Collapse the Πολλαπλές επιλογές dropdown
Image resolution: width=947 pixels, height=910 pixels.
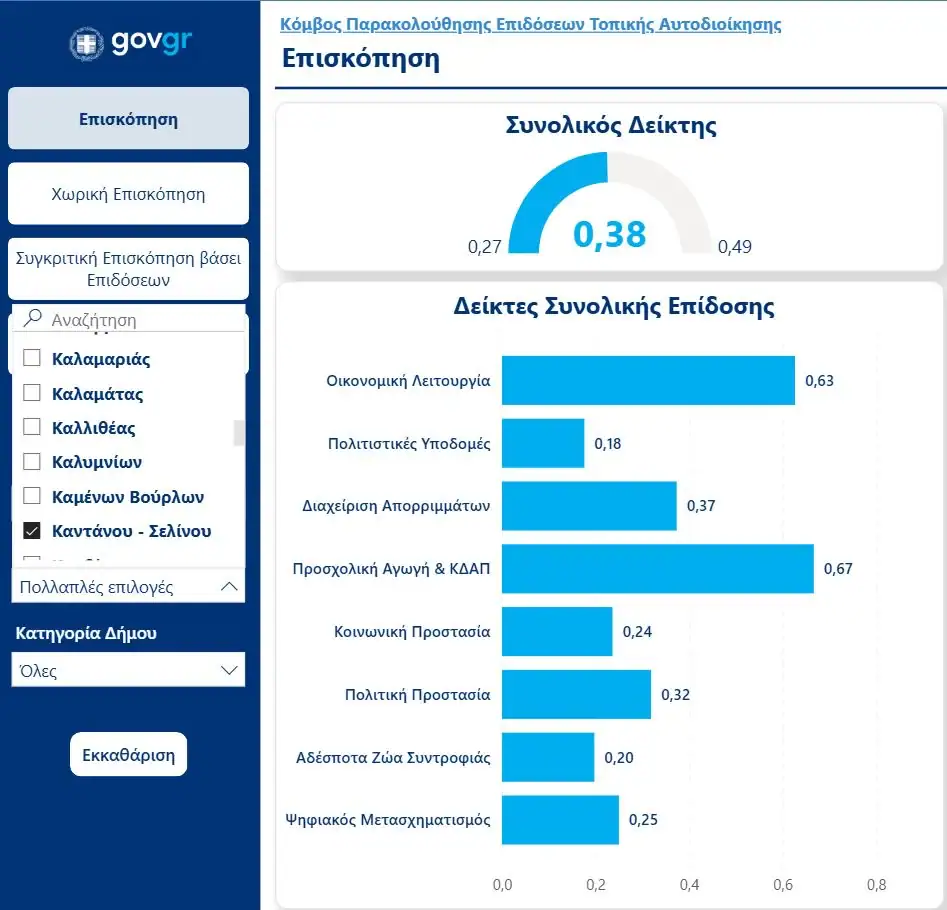coord(229,587)
